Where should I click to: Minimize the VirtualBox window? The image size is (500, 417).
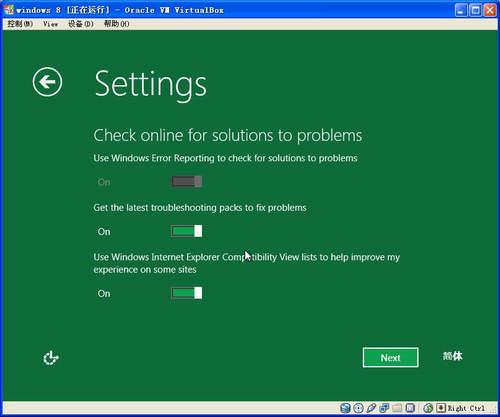(461, 10)
